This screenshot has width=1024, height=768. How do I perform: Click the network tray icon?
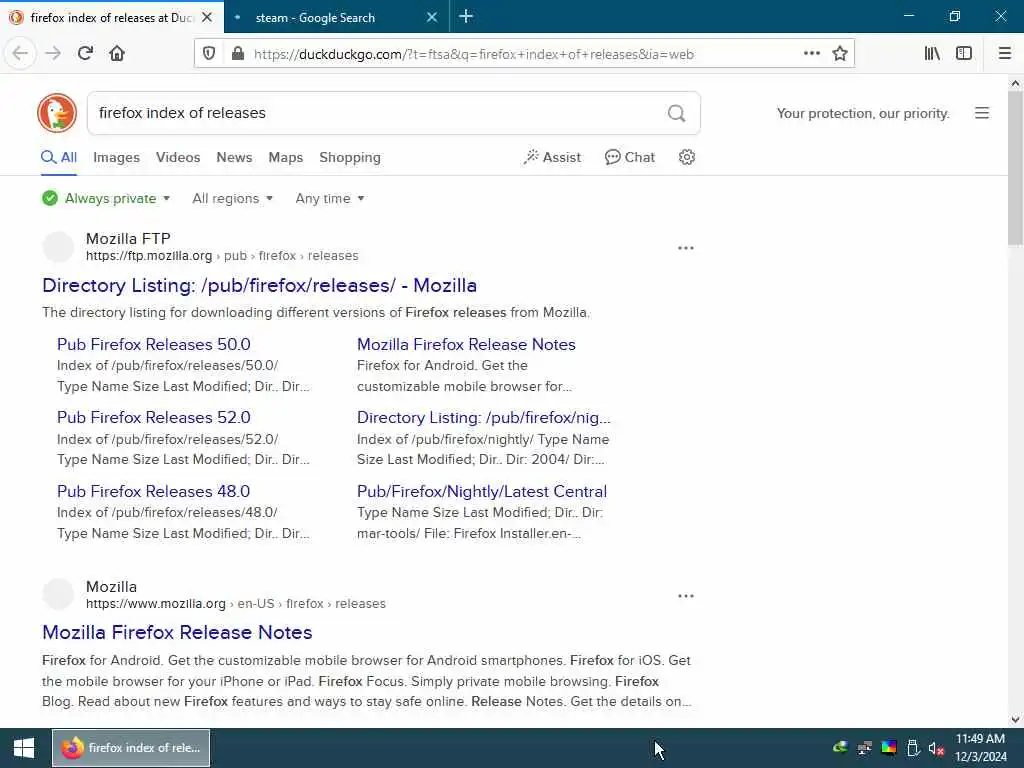click(x=865, y=748)
